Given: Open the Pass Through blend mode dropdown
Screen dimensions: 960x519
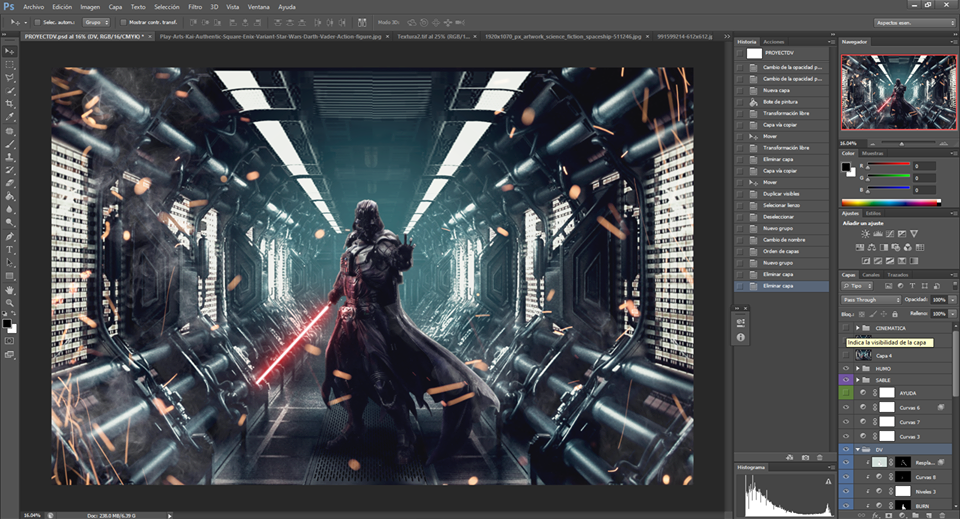Looking at the screenshot, I should coord(870,299).
